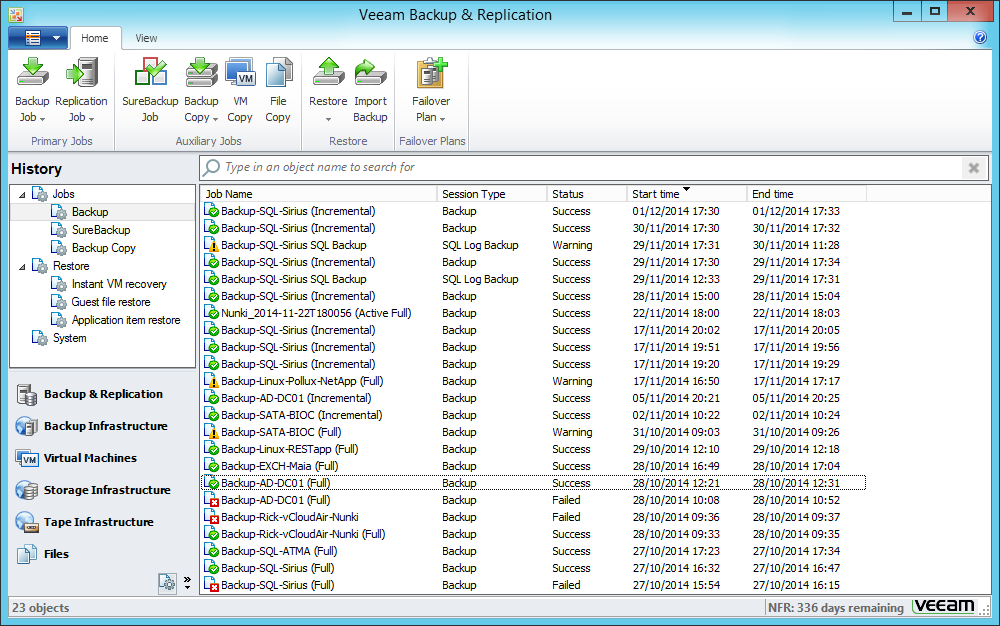Switch to the View tab
The image size is (1000, 626).
click(x=146, y=38)
